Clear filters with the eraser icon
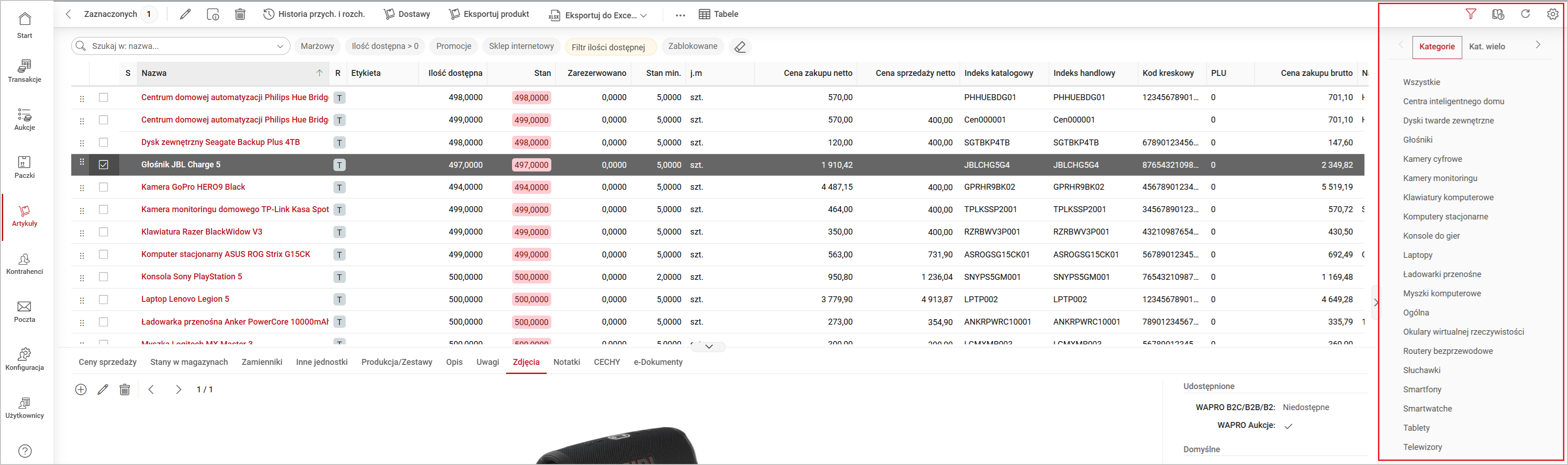The width and height of the screenshot is (1568, 465). (740, 47)
